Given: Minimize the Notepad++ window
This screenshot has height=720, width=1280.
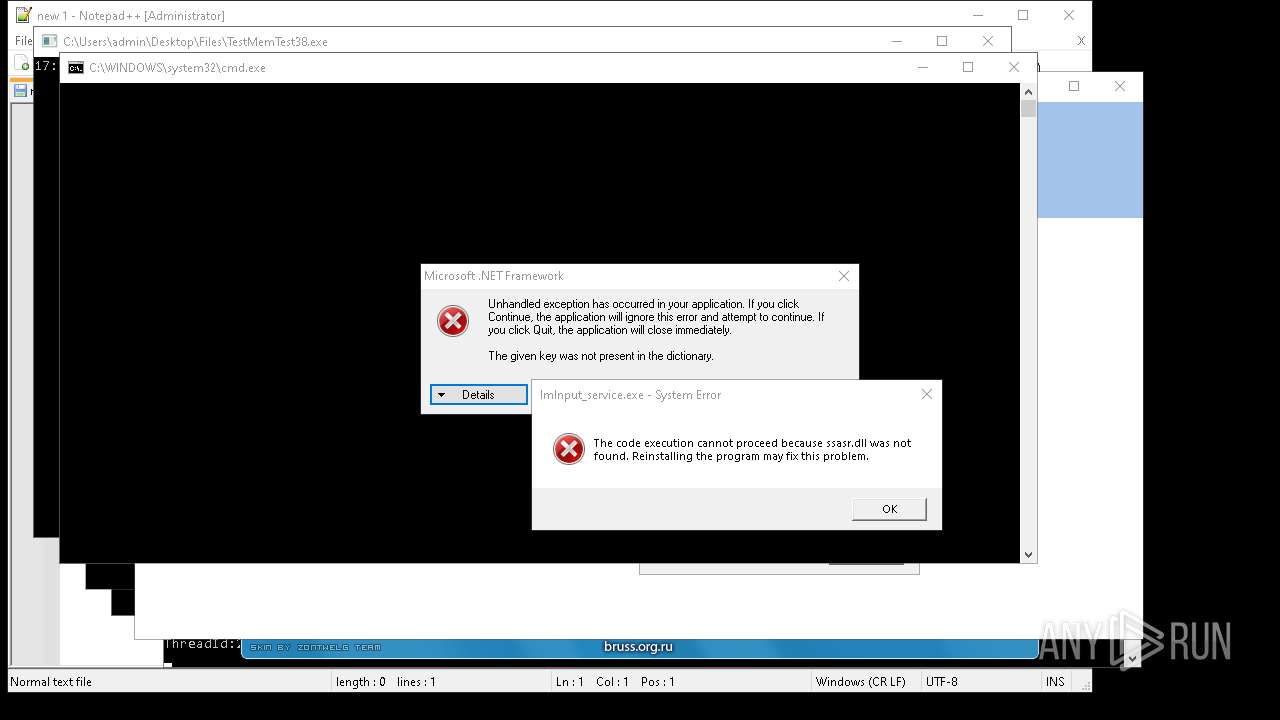Looking at the screenshot, I should pos(977,15).
